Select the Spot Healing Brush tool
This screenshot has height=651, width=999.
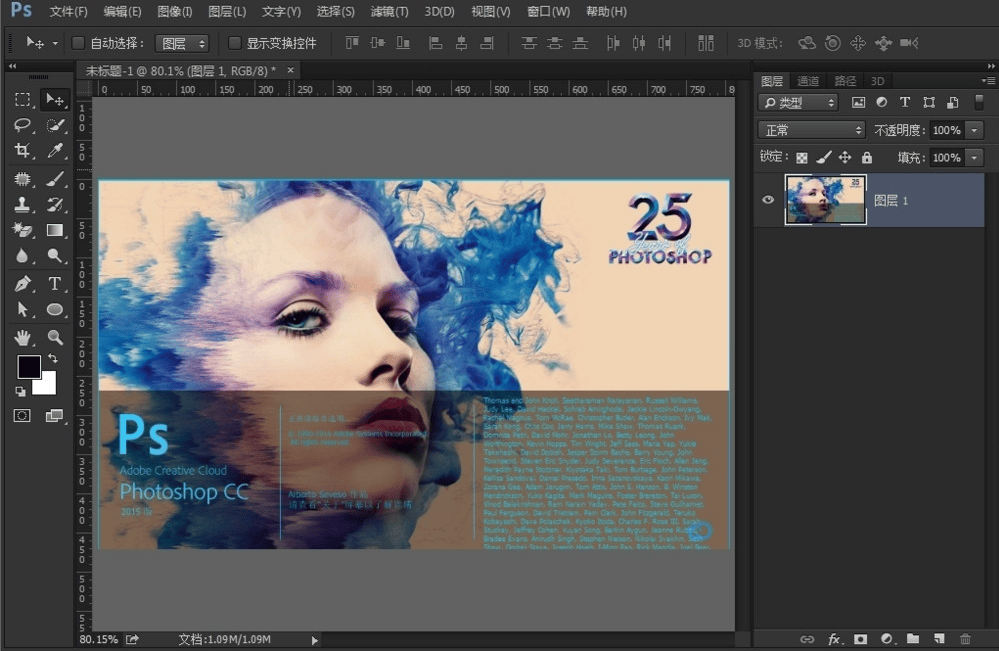pos(22,179)
